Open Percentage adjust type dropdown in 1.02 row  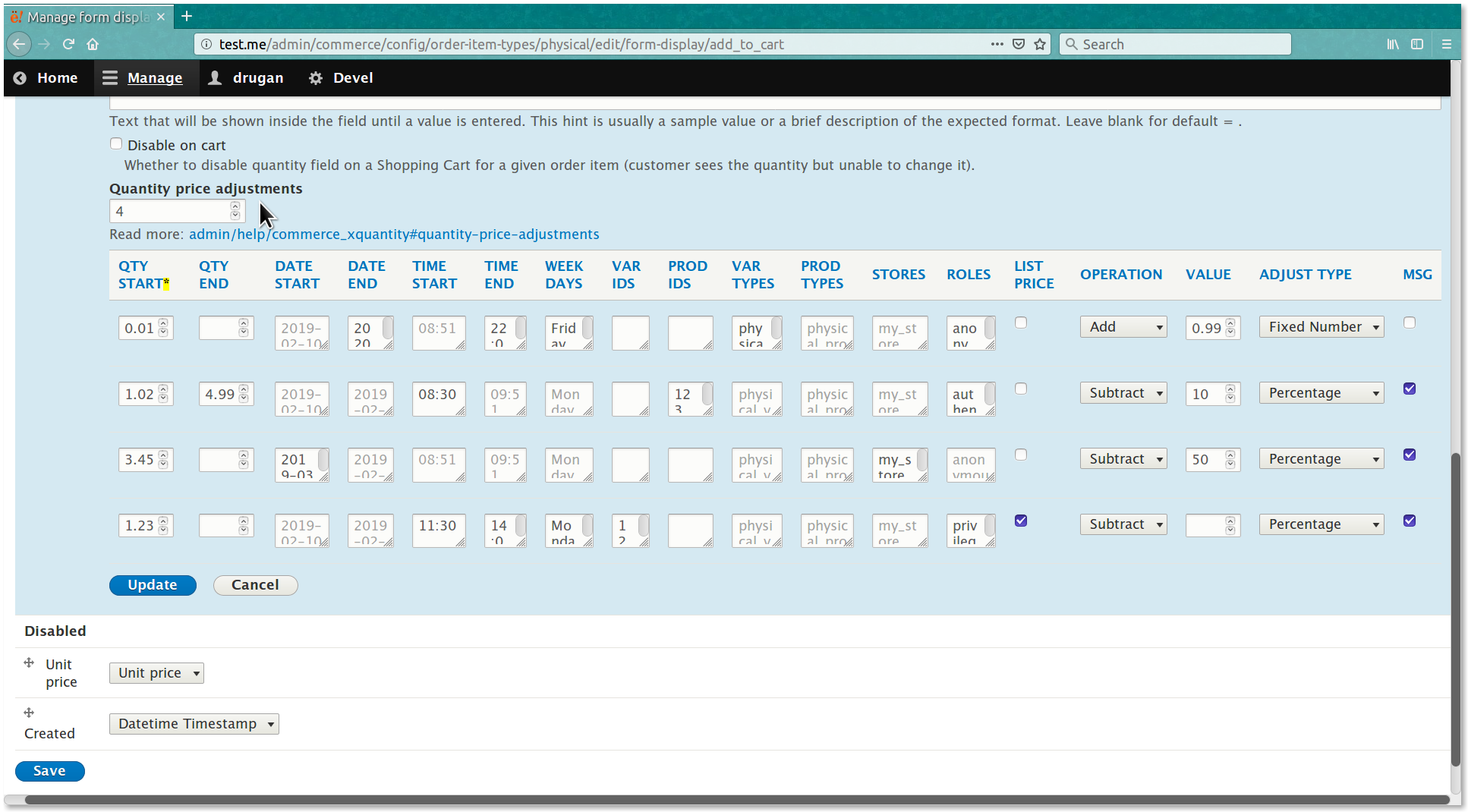click(1322, 393)
